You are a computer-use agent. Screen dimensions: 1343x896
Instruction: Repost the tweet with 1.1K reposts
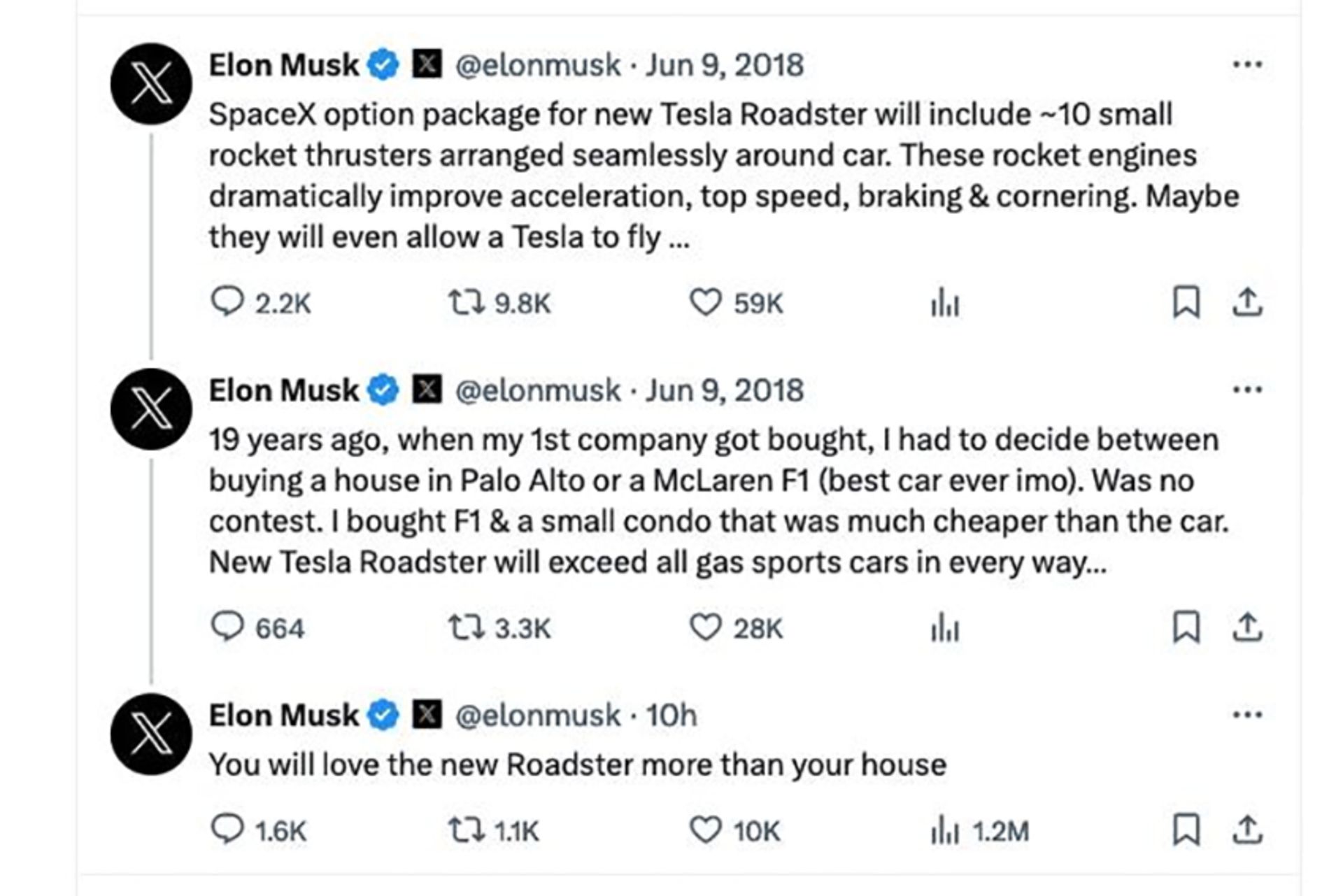click(466, 830)
